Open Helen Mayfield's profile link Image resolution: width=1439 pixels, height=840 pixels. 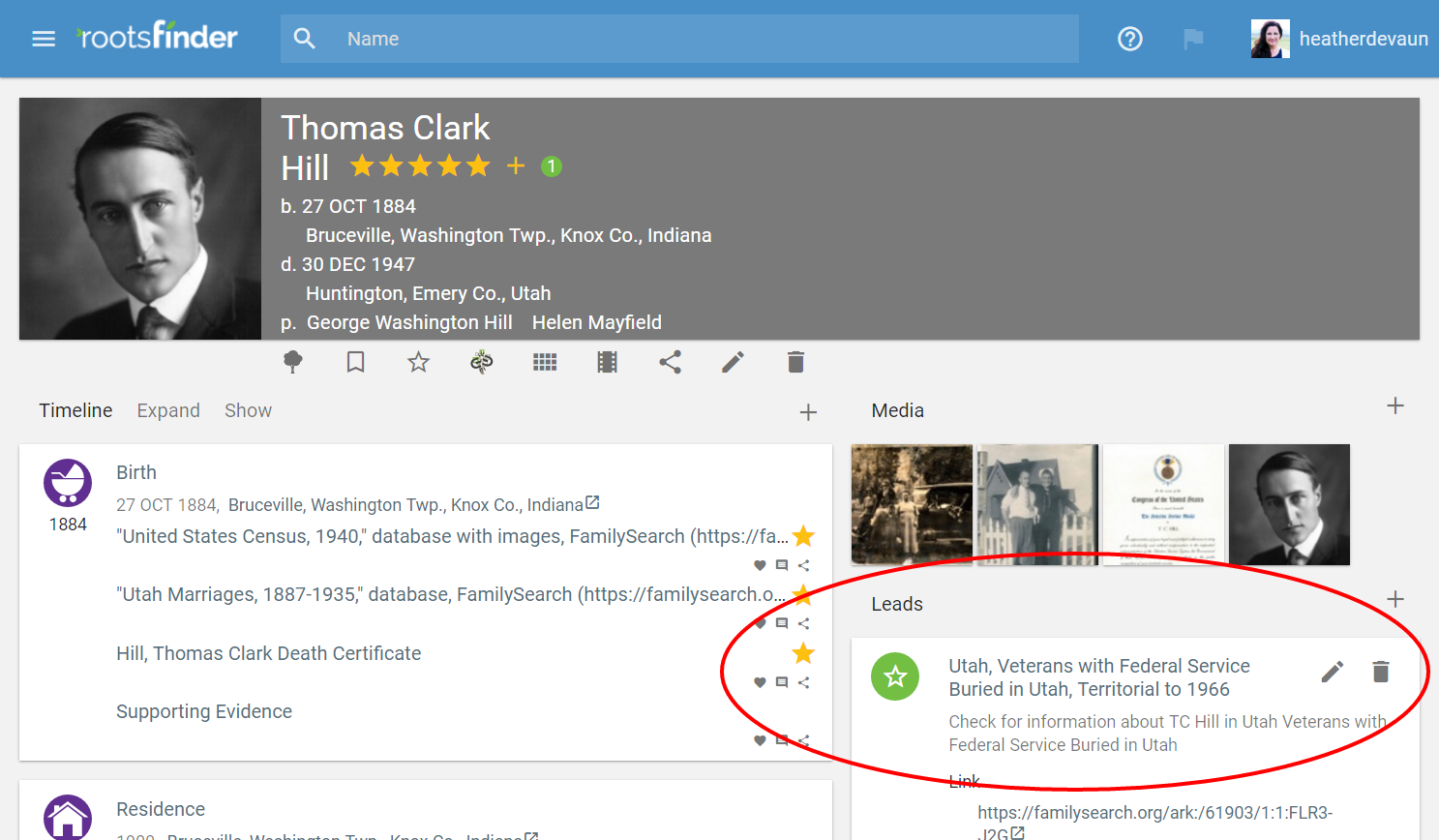pyautogui.click(x=596, y=322)
